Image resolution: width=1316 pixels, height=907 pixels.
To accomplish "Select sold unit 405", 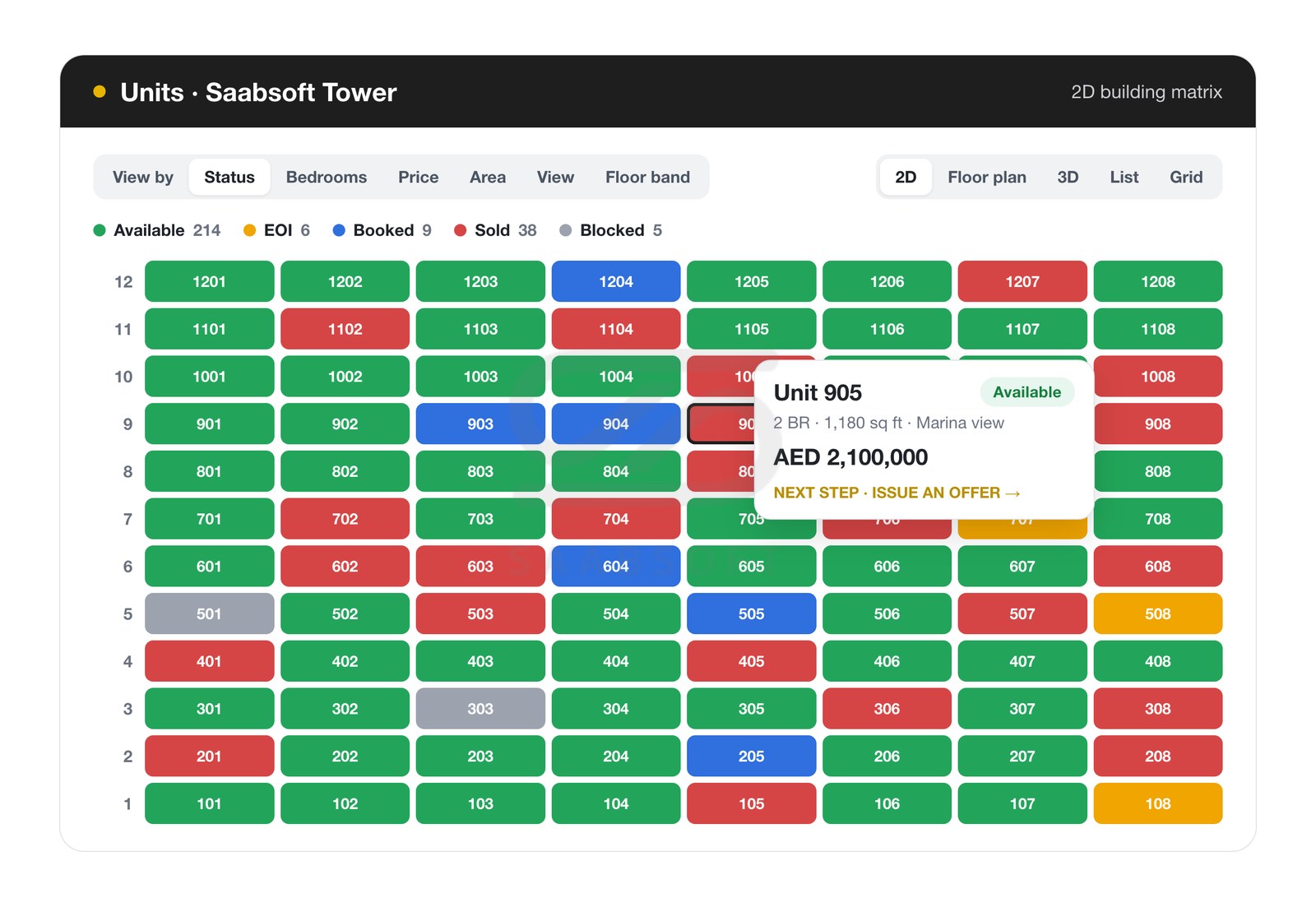I will tap(751, 661).
